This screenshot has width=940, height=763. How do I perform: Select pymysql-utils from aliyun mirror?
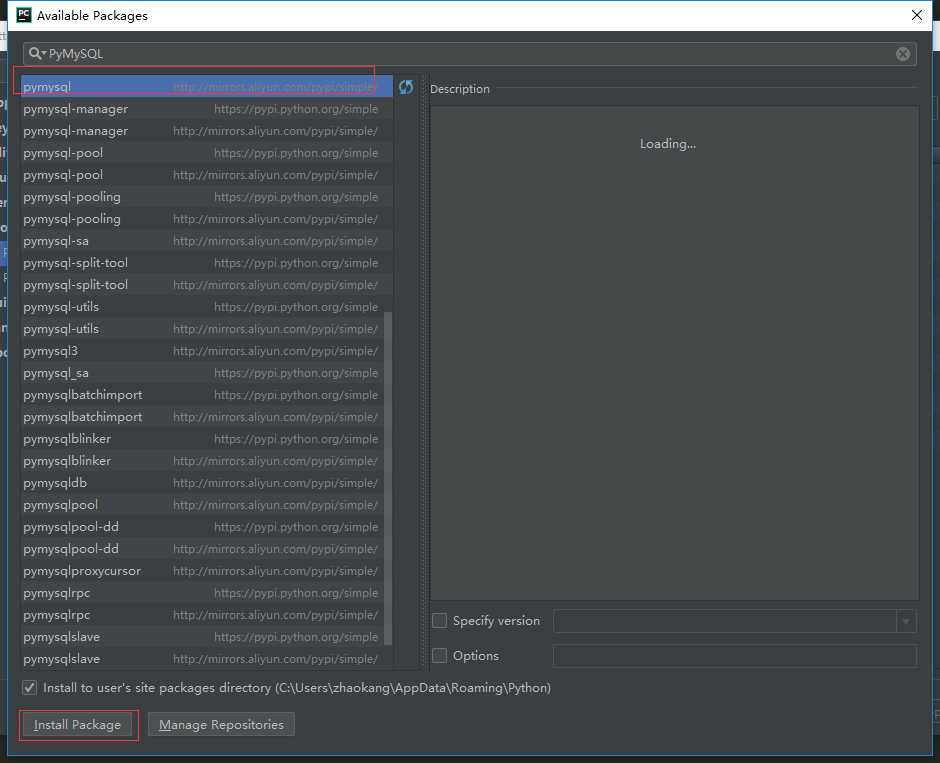pos(203,329)
